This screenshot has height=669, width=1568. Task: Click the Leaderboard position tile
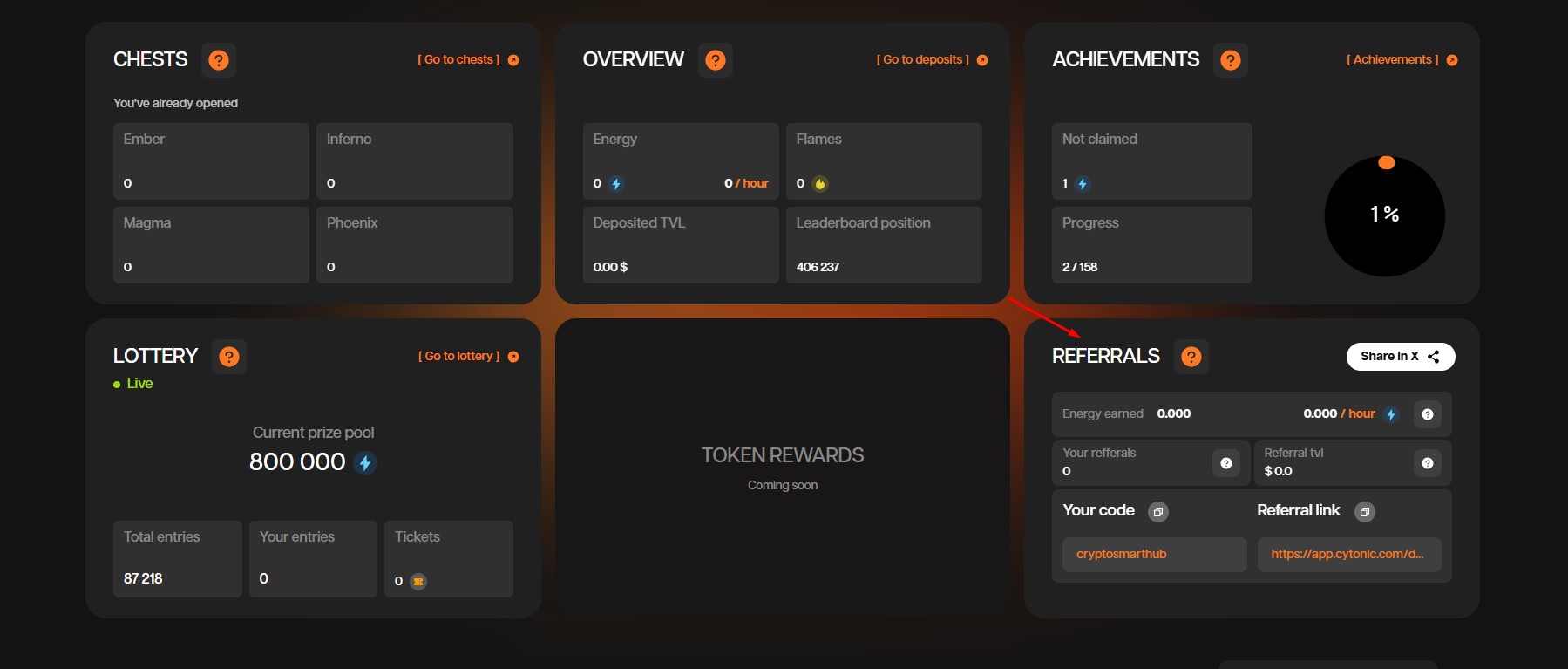pyautogui.click(x=884, y=245)
